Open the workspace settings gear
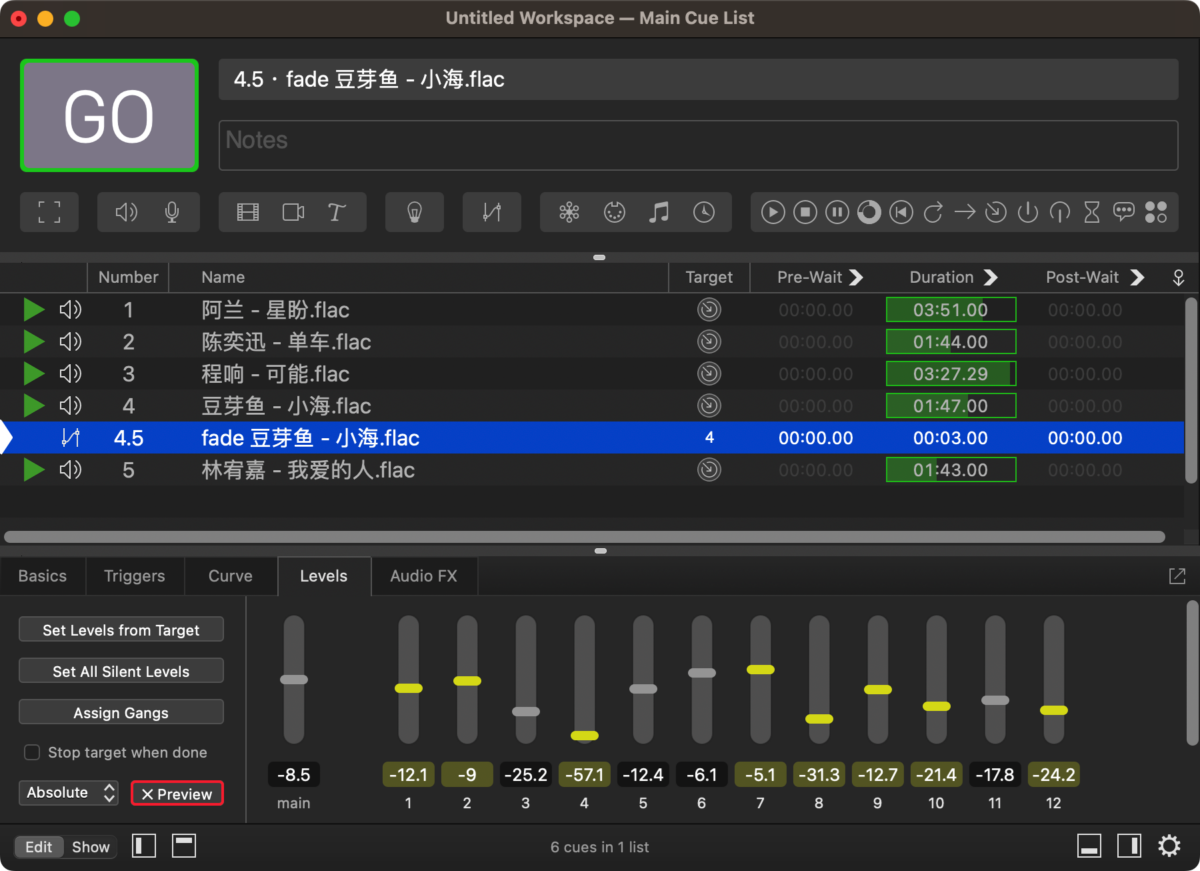 click(1169, 846)
